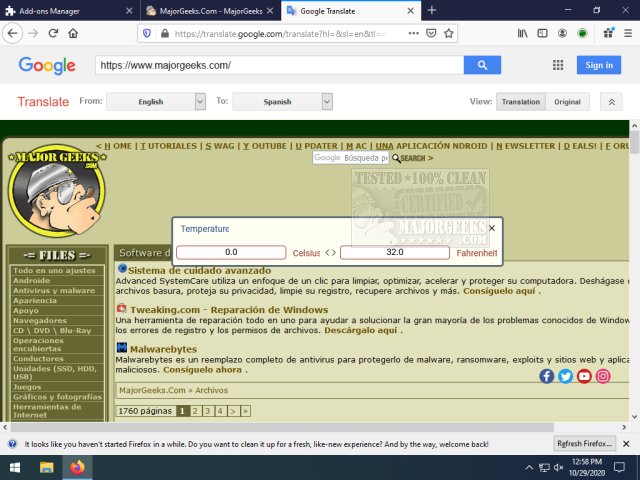Image resolution: width=640 pixels, height=480 pixels.
Task: Click the tracking protection shield icon
Action: [x=147, y=33]
